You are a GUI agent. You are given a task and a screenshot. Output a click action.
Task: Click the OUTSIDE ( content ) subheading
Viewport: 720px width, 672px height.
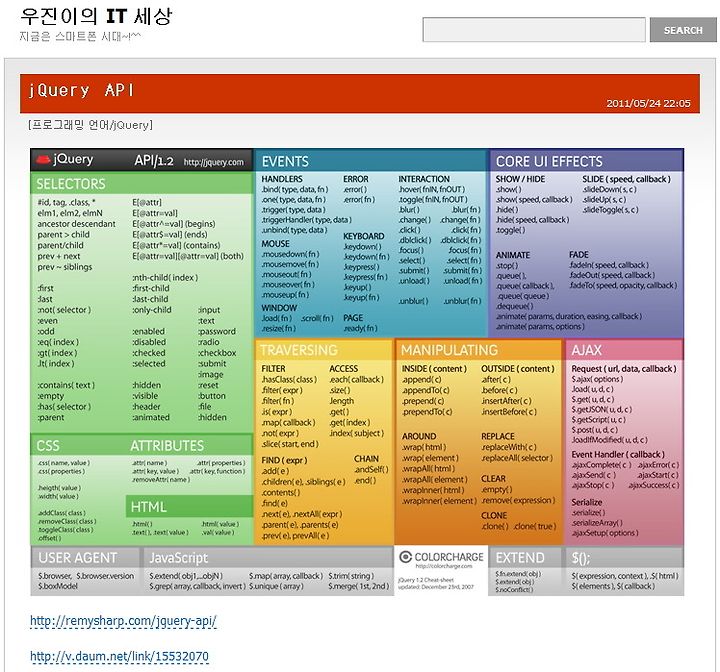click(x=518, y=369)
